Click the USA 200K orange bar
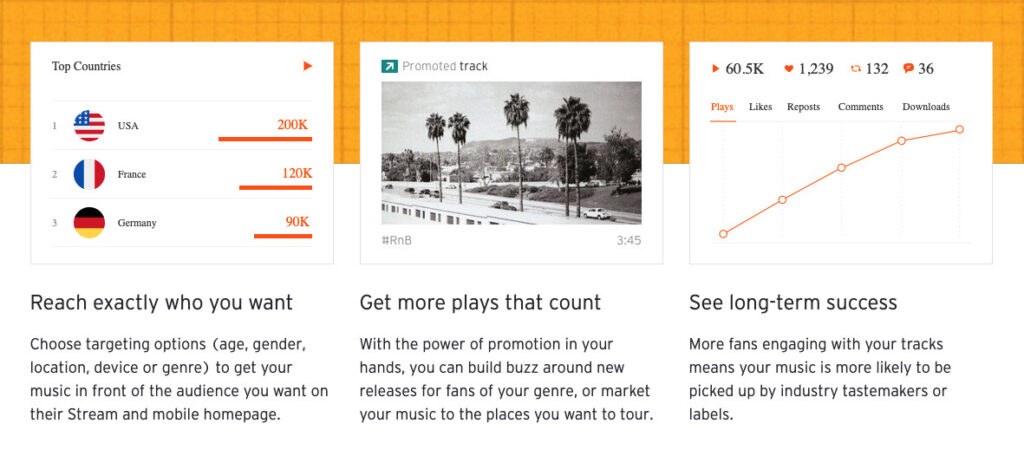The height and width of the screenshot is (456, 1024). coord(265,139)
